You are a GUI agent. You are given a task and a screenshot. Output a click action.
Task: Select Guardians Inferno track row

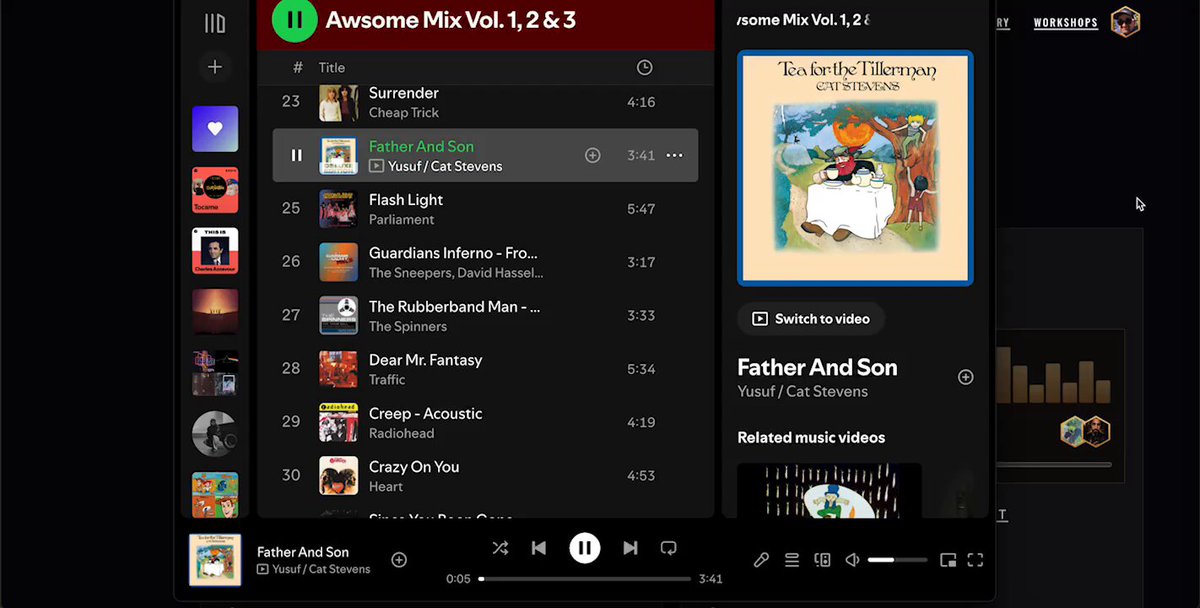485,262
